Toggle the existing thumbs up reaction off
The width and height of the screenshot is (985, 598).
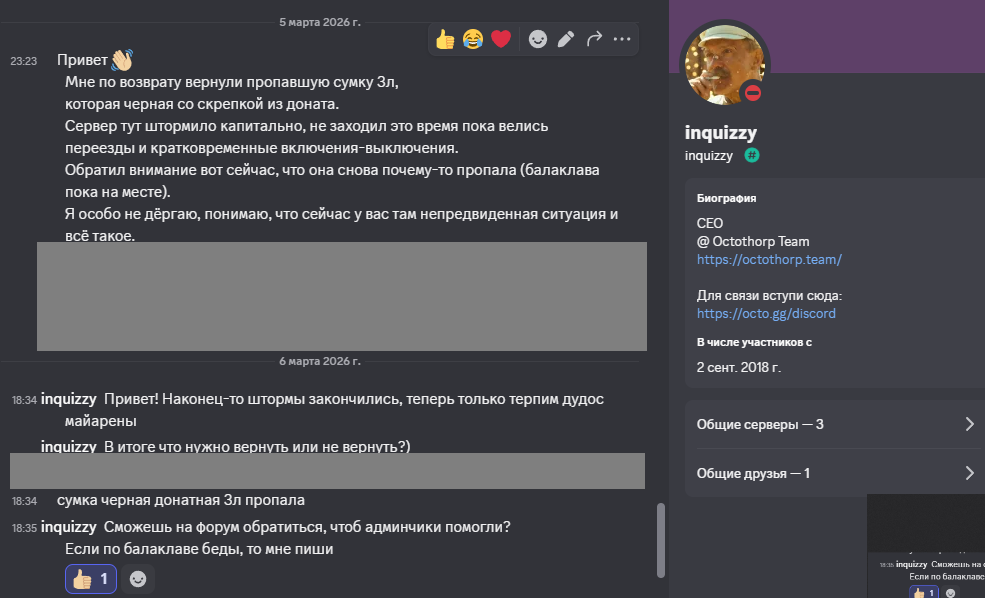(90, 579)
